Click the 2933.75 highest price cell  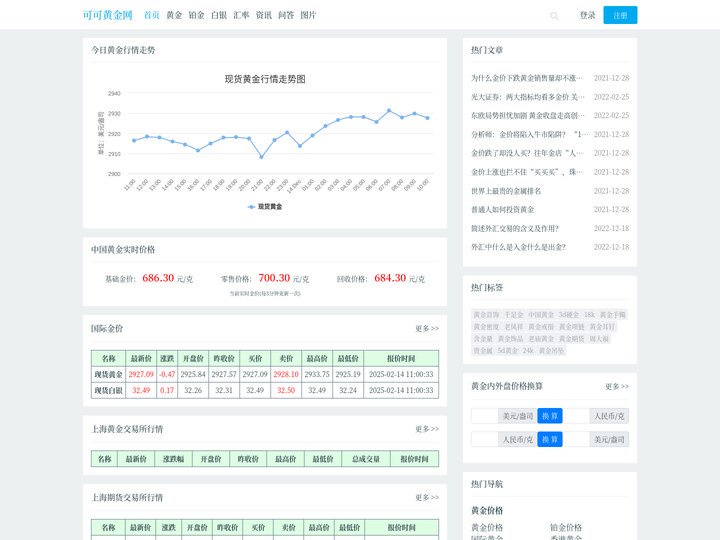[317, 374]
